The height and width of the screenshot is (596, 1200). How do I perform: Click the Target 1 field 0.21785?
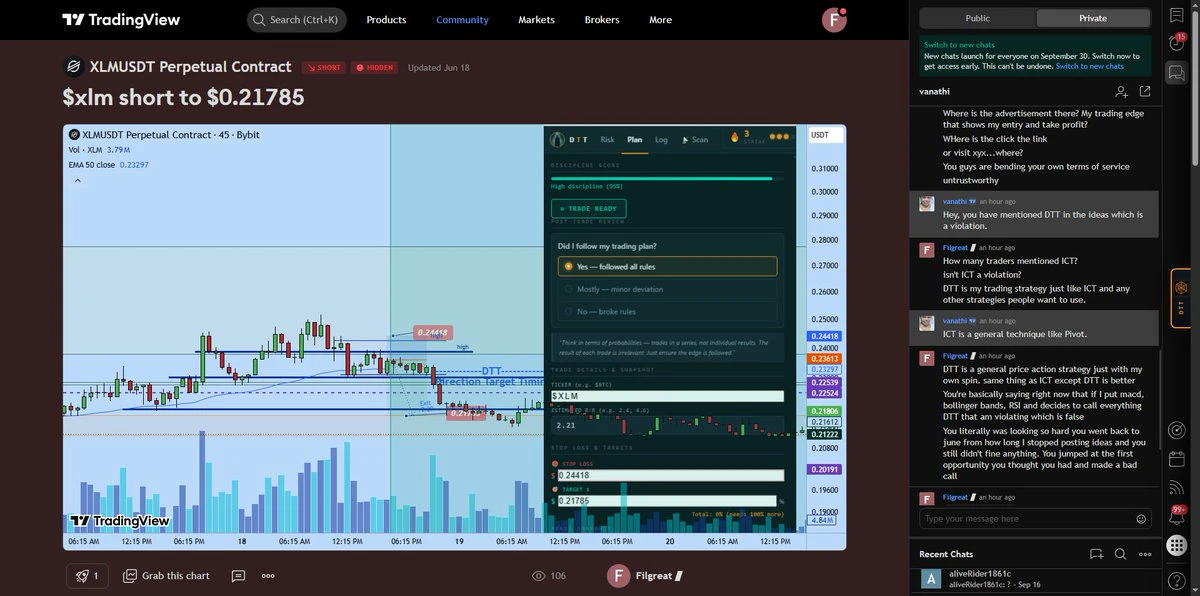[667, 500]
